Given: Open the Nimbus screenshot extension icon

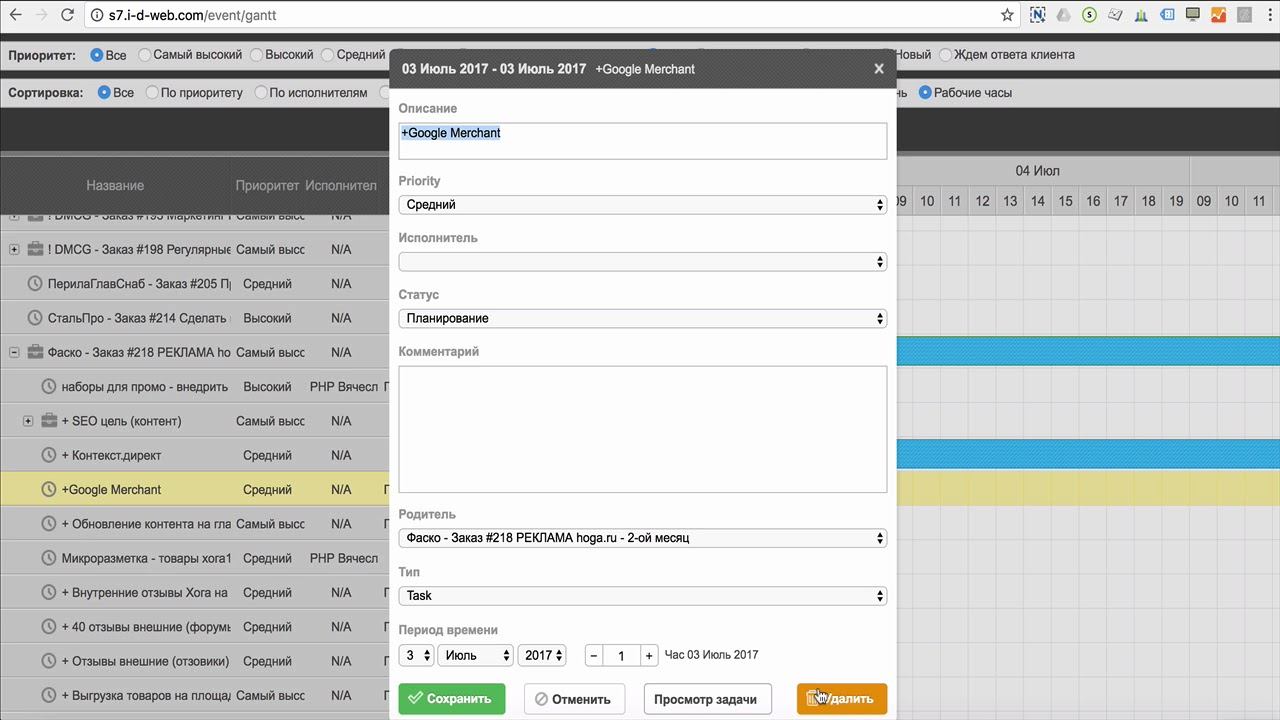Looking at the screenshot, I should click(1038, 15).
